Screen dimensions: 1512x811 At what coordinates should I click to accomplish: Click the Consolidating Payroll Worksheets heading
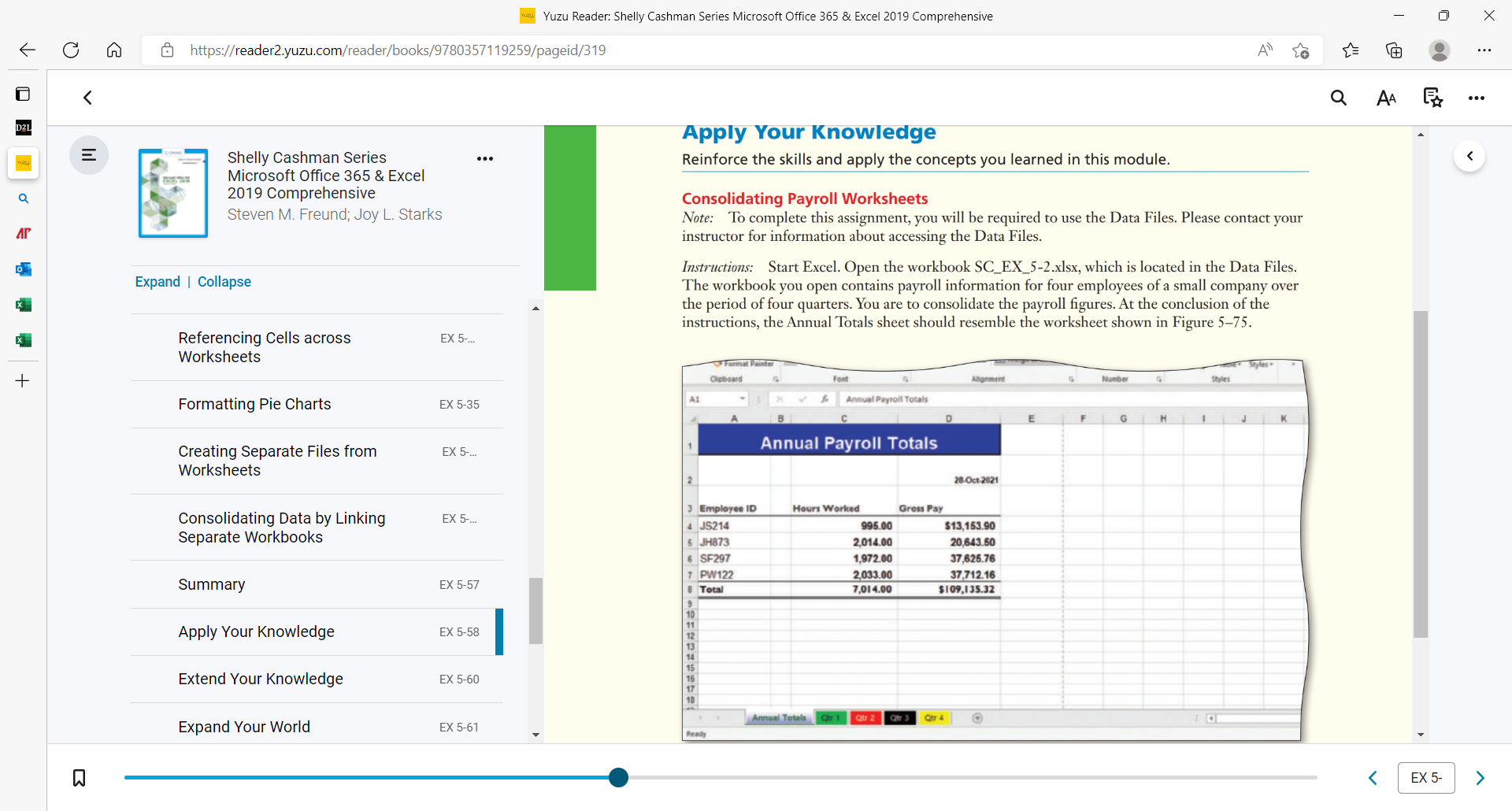pyautogui.click(x=805, y=198)
